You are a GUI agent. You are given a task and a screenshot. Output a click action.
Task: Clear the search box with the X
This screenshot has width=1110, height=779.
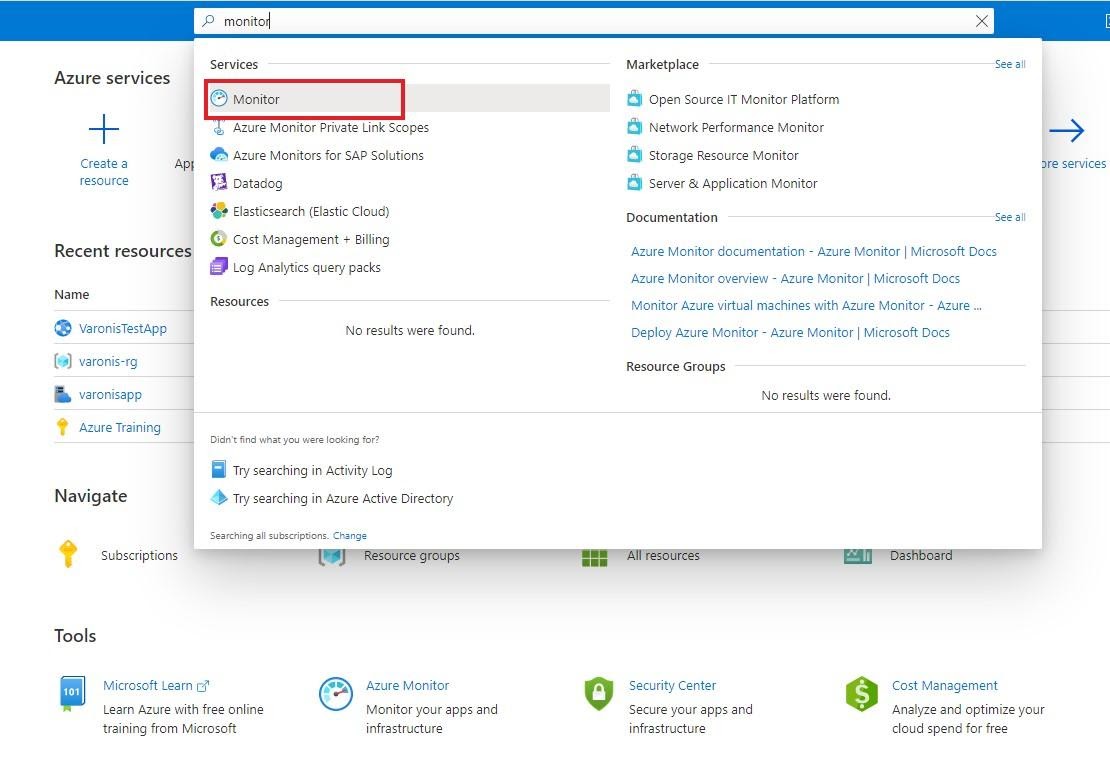point(981,20)
